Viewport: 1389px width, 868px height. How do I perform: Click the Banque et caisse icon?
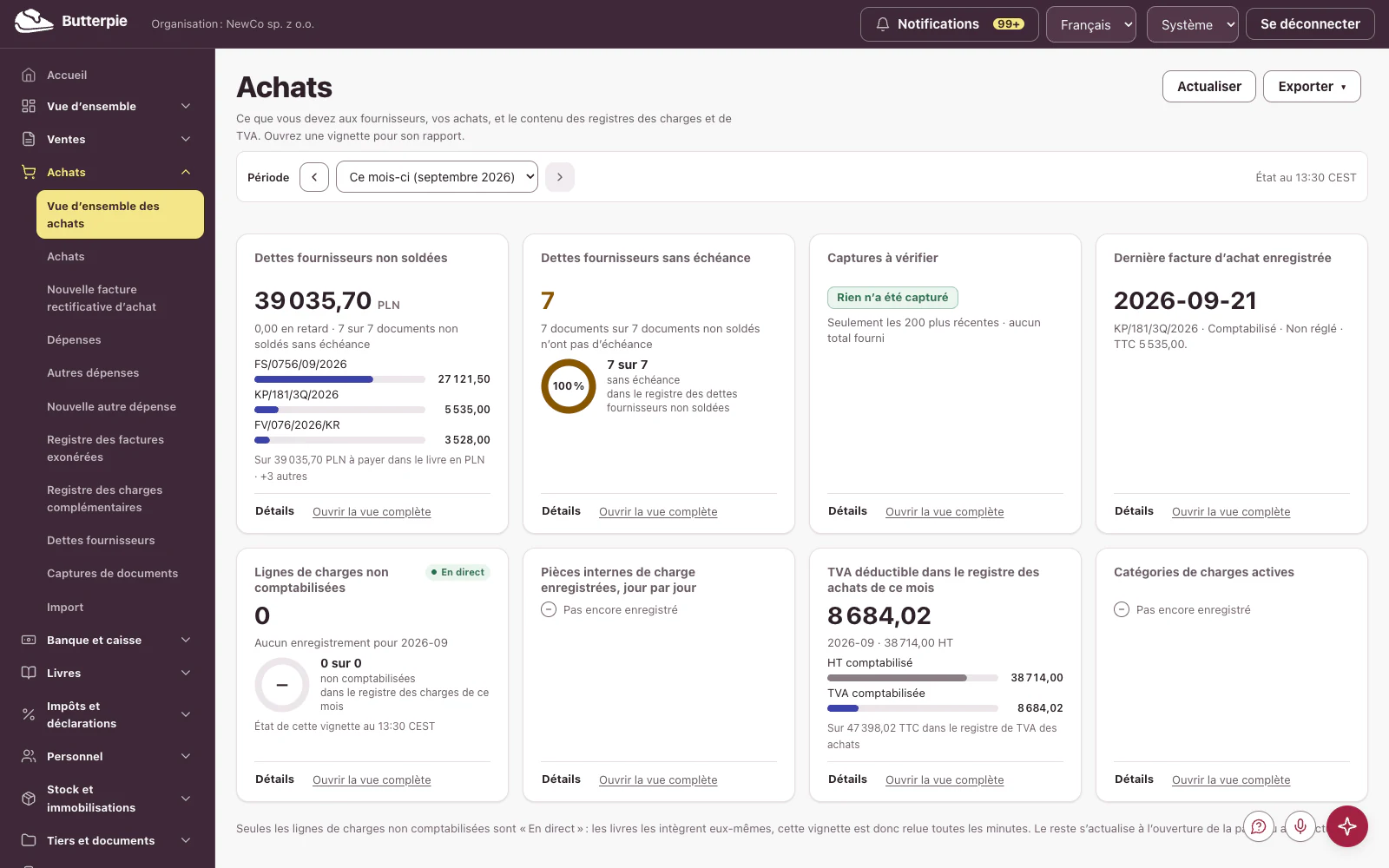coord(29,640)
